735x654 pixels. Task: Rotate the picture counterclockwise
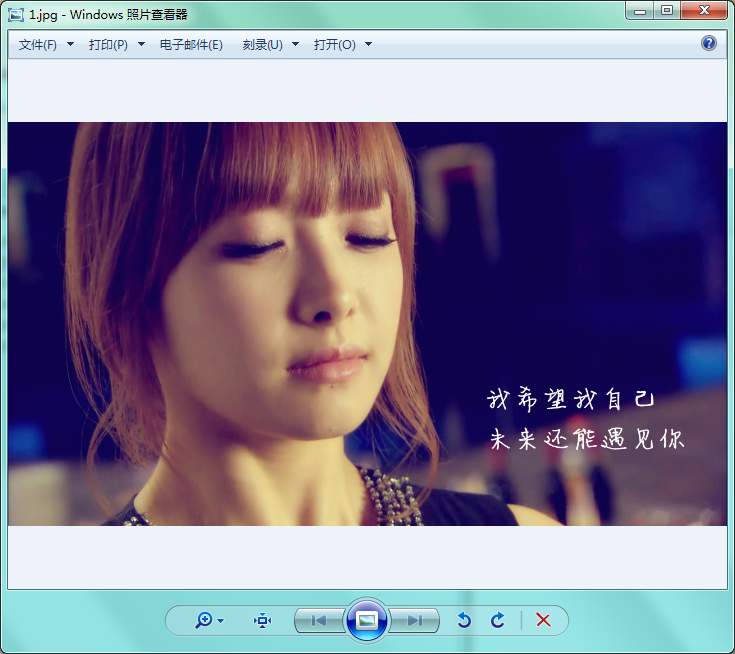tap(464, 620)
